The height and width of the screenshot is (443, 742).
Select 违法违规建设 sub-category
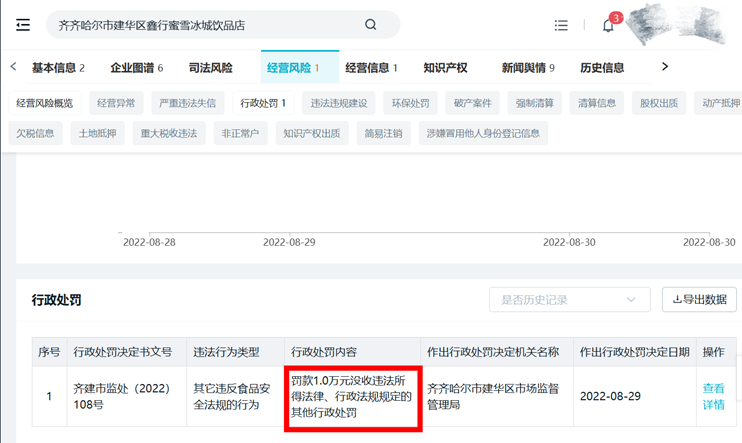[339, 103]
